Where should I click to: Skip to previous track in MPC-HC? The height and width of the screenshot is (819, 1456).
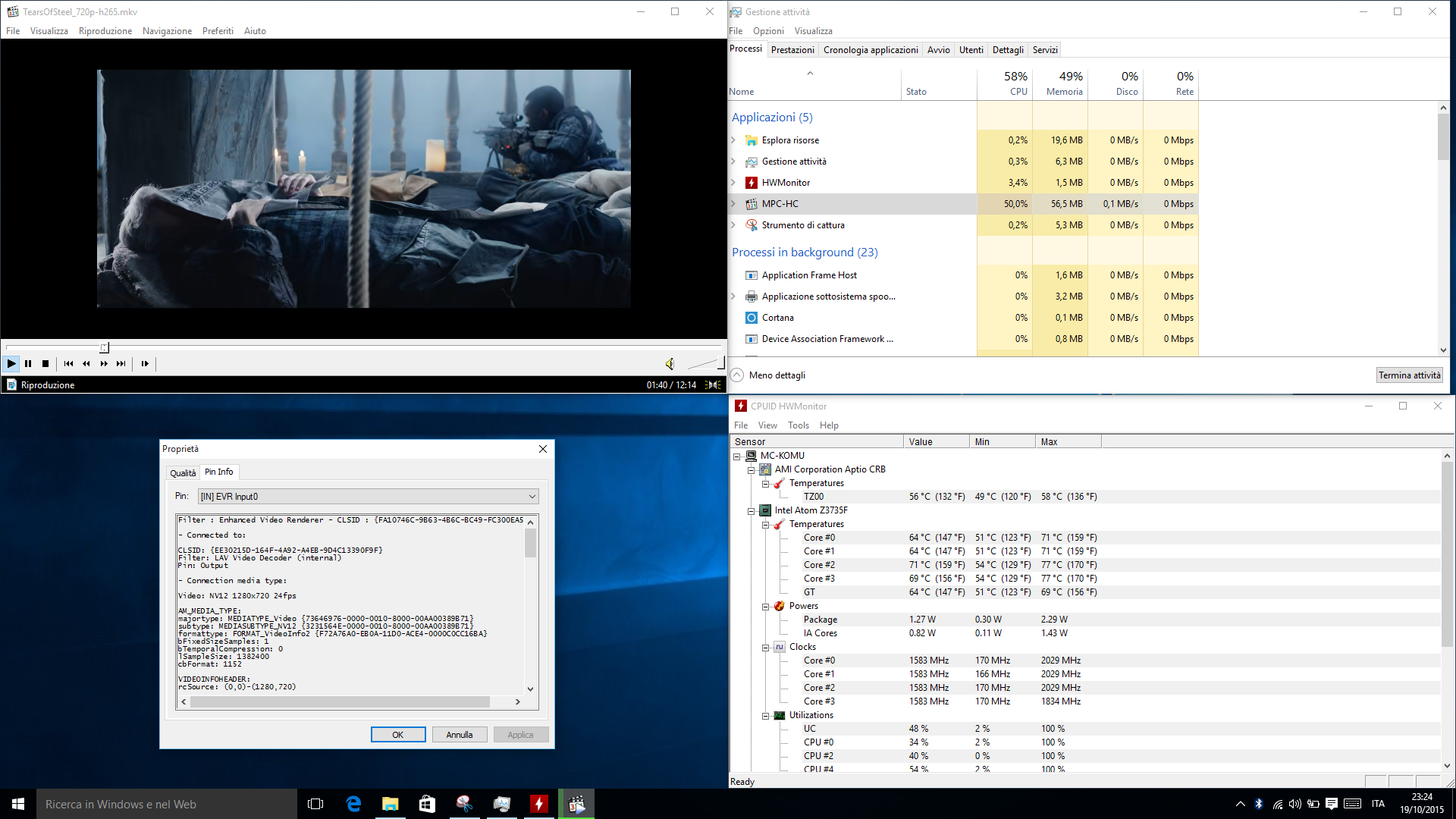(69, 364)
